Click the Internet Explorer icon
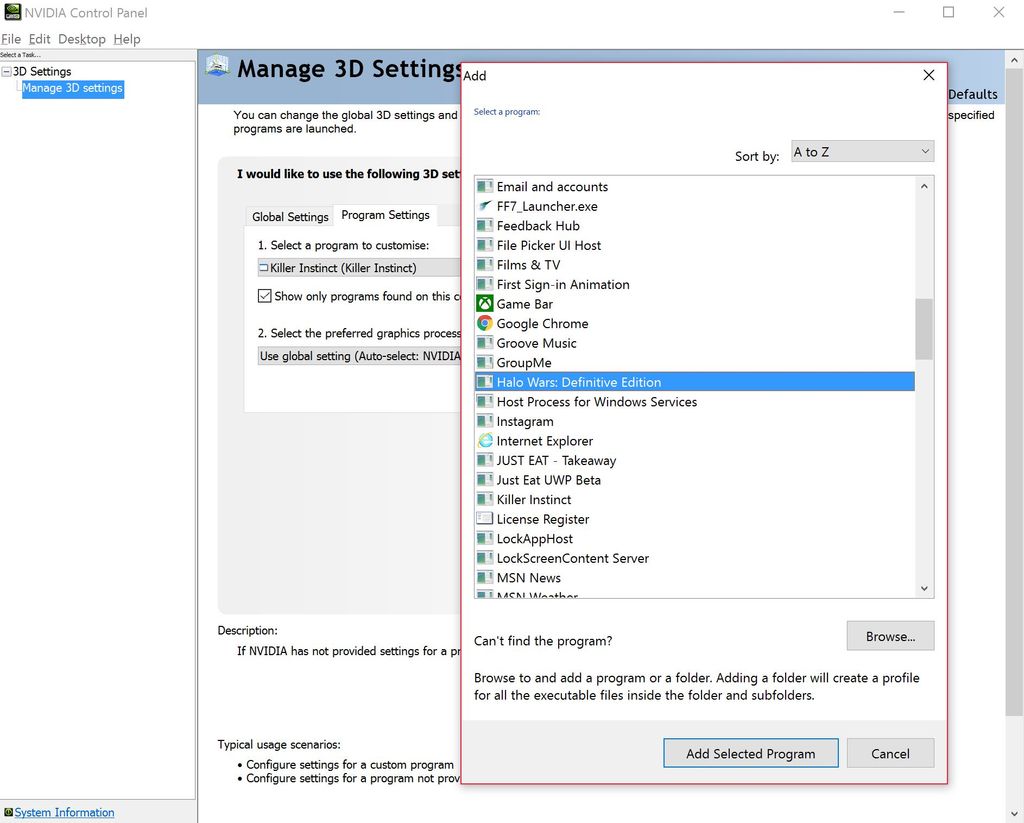The width and height of the screenshot is (1024, 823). click(483, 441)
